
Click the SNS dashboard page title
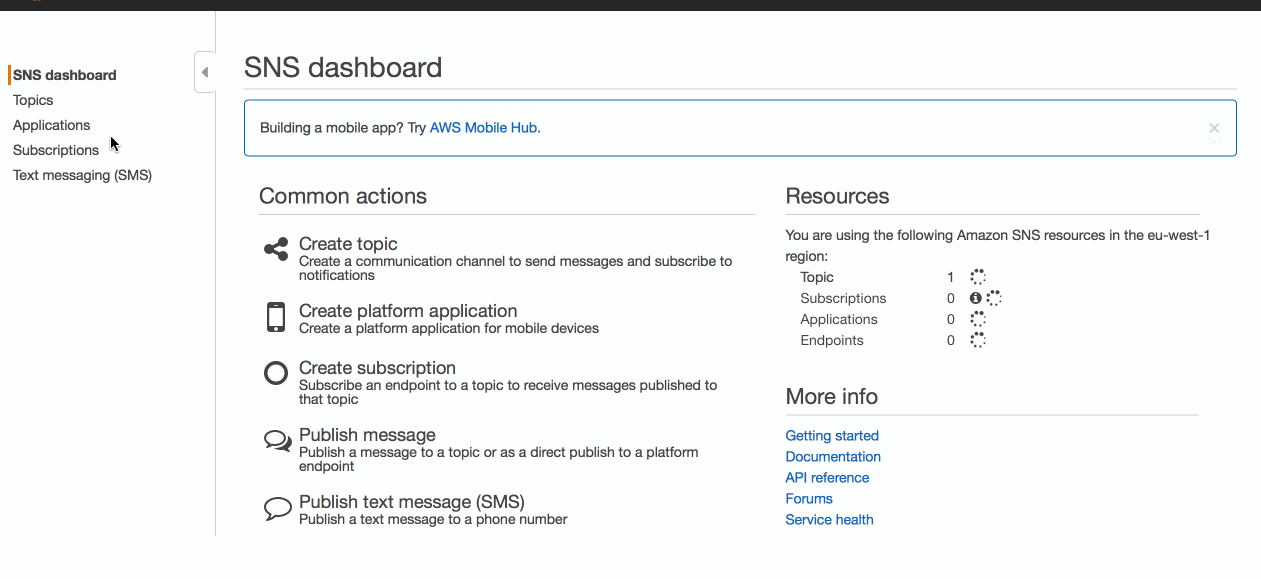tap(343, 67)
